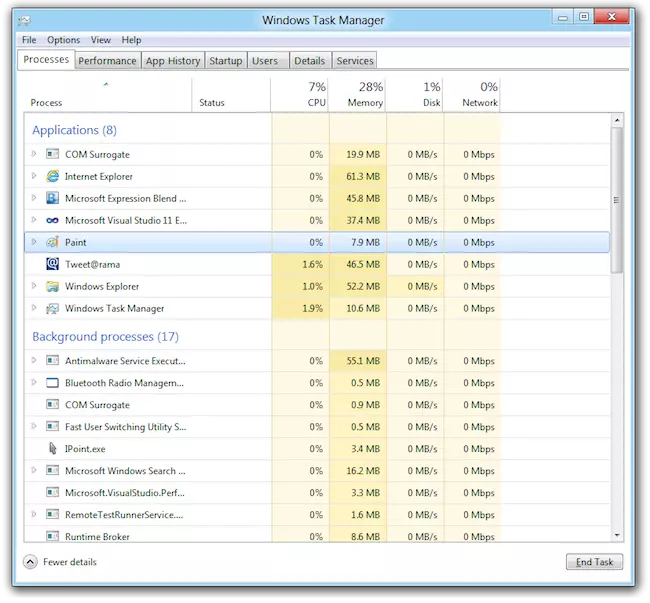The height and width of the screenshot is (603, 650).
Task: Open the File menu
Action: tap(29, 40)
